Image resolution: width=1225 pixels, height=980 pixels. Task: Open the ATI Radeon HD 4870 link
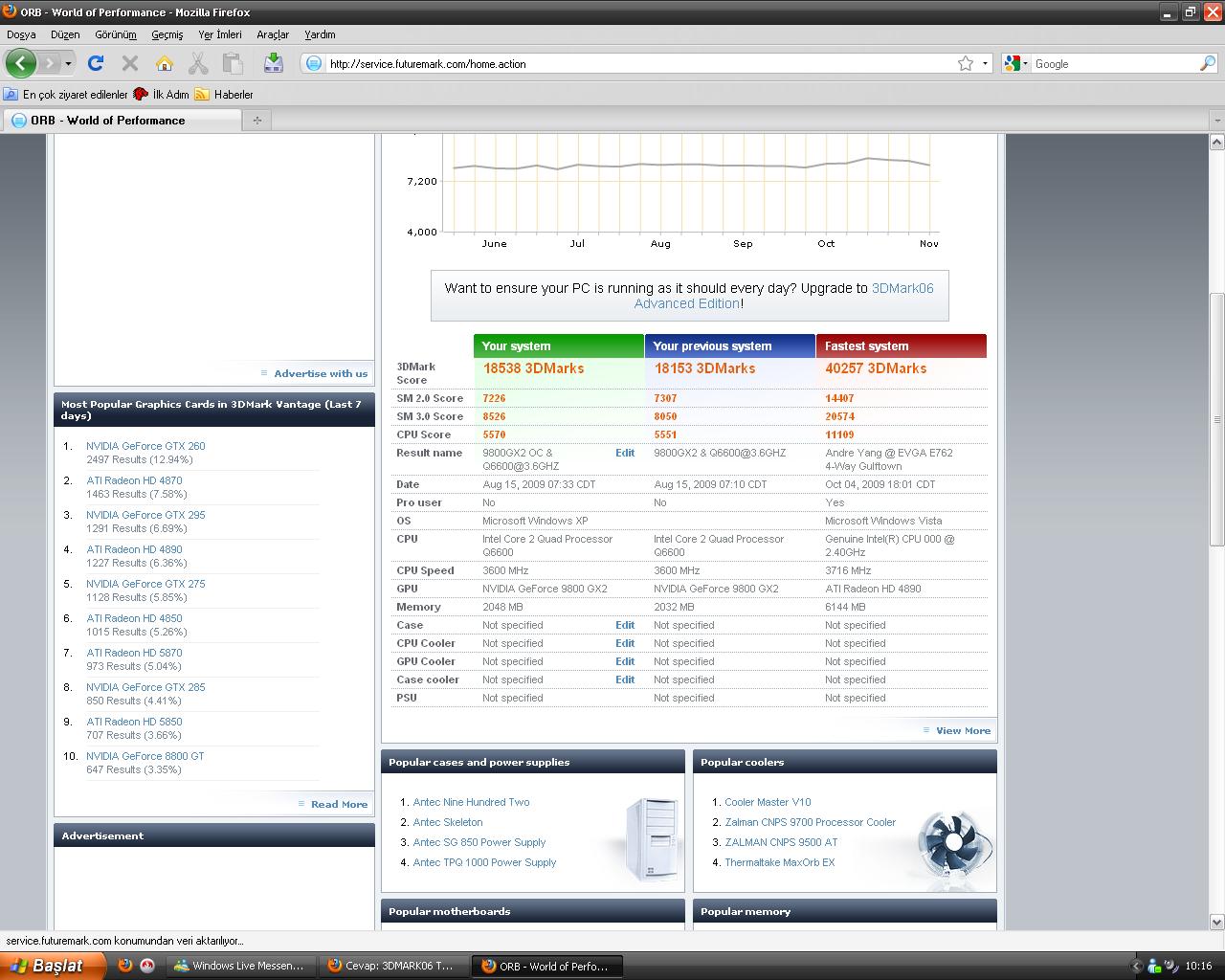pos(134,480)
